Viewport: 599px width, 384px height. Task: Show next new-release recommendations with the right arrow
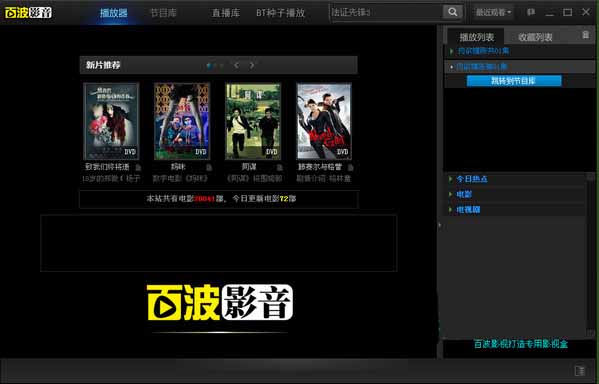(252, 65)
